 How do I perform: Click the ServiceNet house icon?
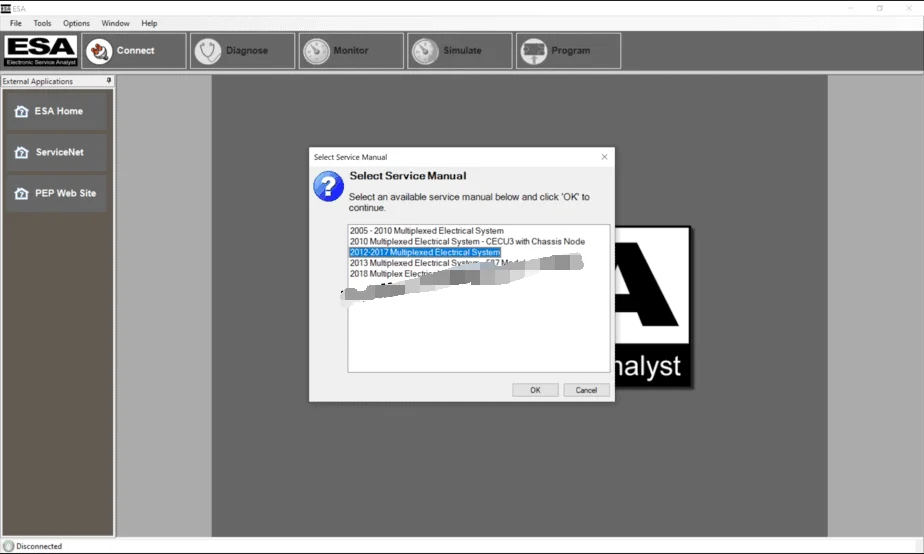(21, 153)
